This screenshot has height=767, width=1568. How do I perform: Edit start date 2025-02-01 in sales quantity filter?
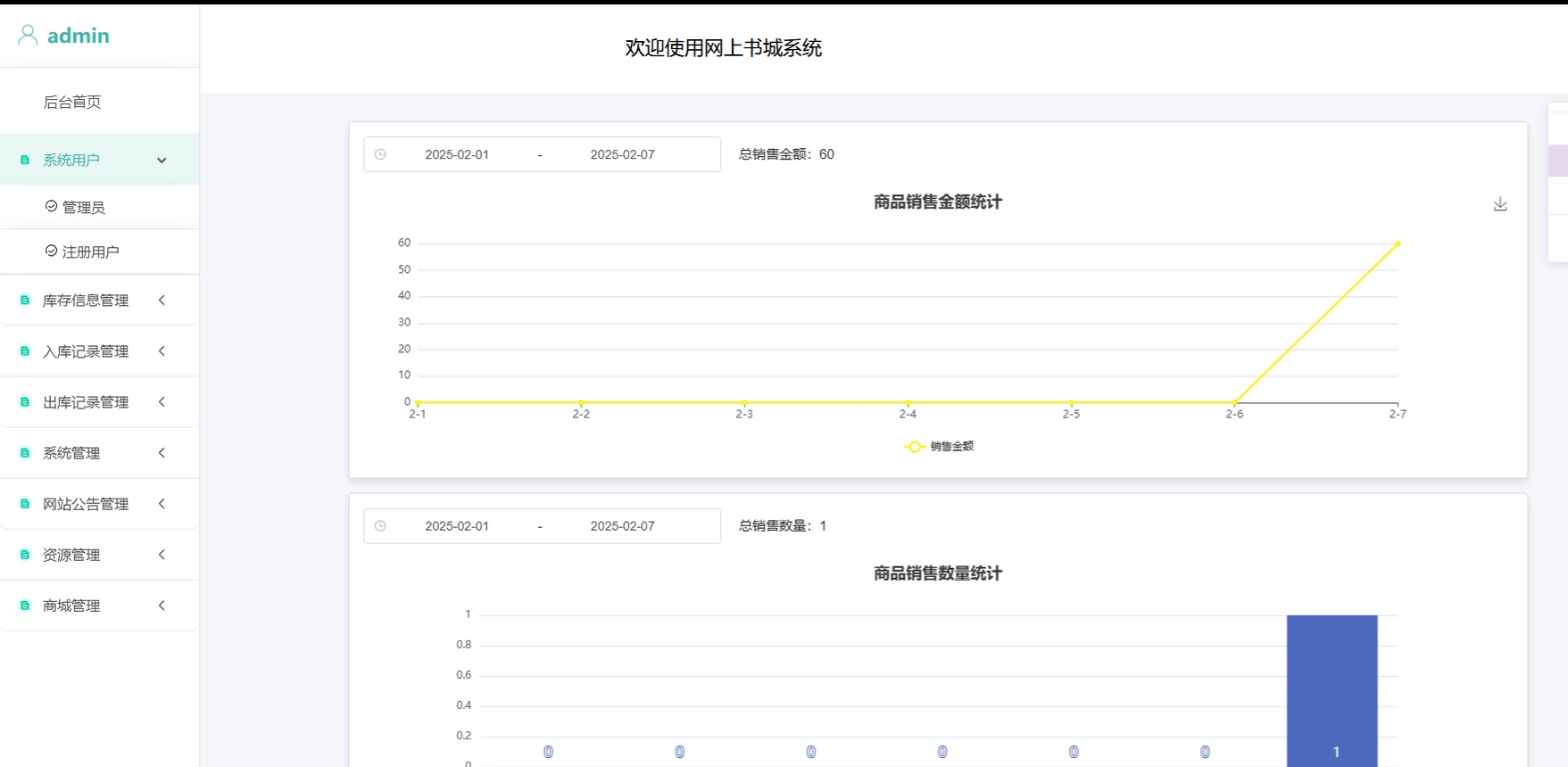tap(457, 526)
